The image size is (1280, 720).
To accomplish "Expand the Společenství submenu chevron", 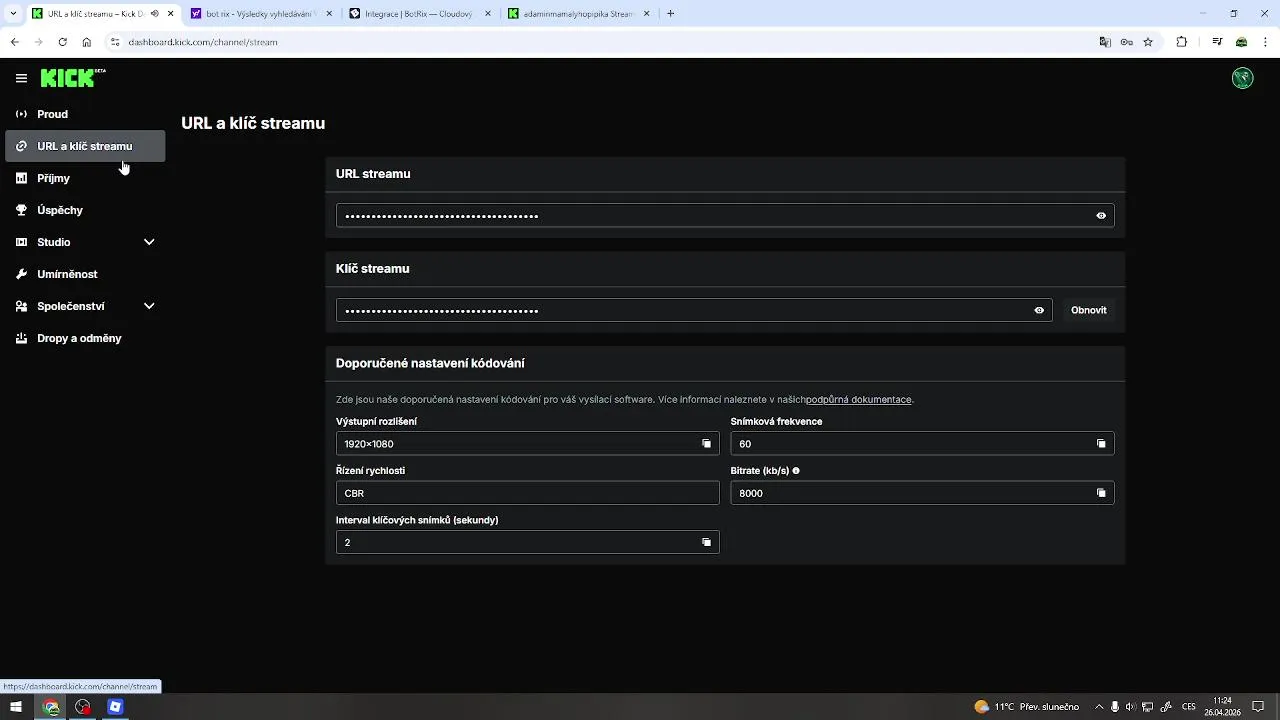I will 149,306.
